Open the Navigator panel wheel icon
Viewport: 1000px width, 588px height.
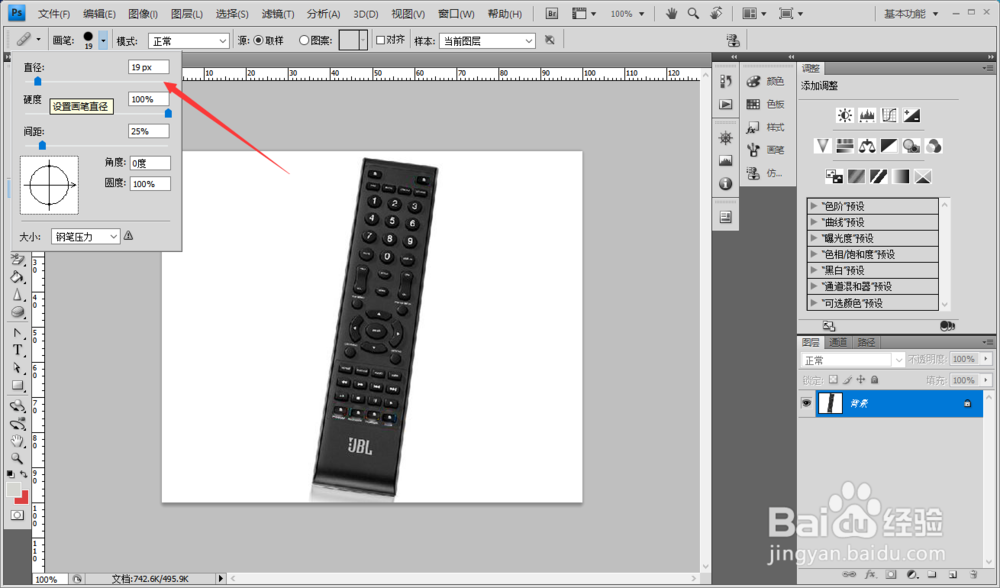pyautogui.click(x=726, y=138)
